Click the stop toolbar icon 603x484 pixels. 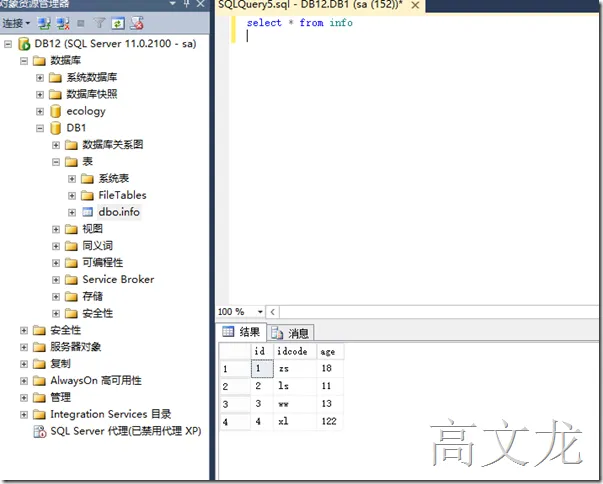click(x=81, y=24)
